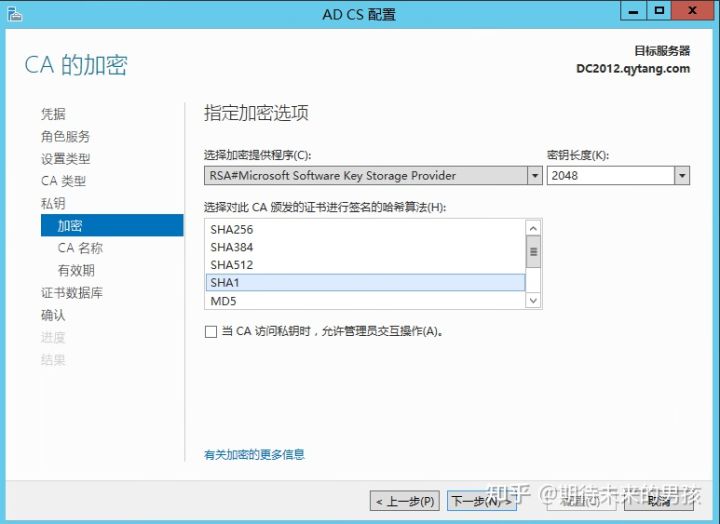
Task: Go to 凭据 step in sidebar
Action: (53, 113)
